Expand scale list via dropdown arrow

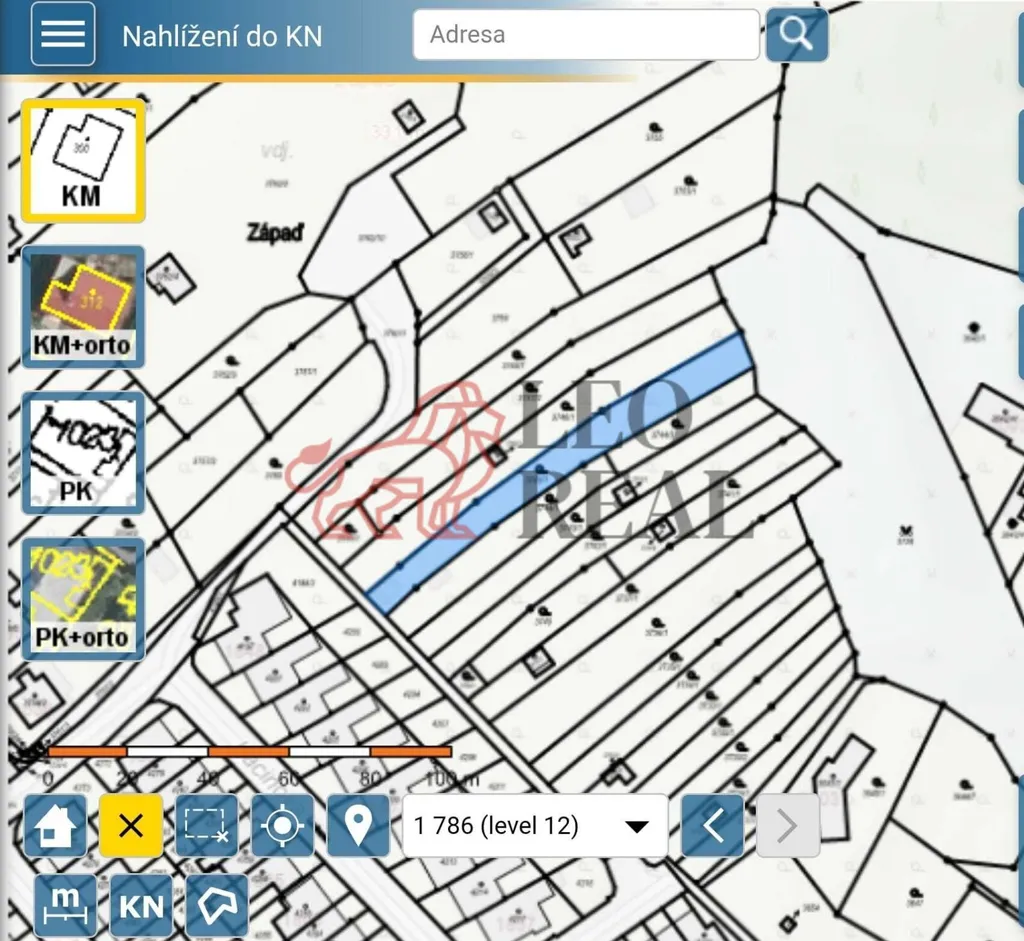(x=635, y=827)
